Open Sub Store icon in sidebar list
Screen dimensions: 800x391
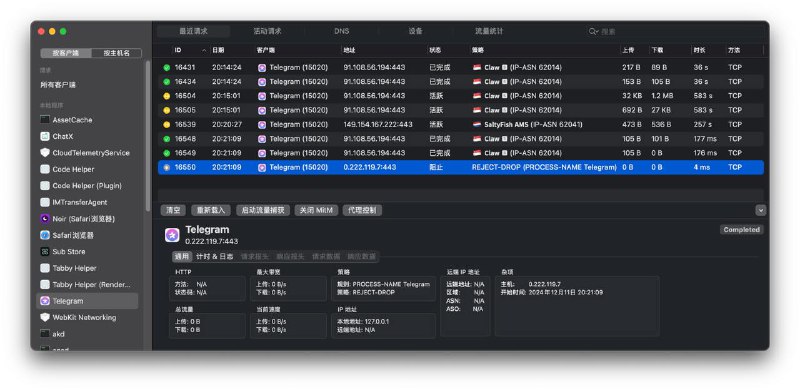(x=44, y=252)
